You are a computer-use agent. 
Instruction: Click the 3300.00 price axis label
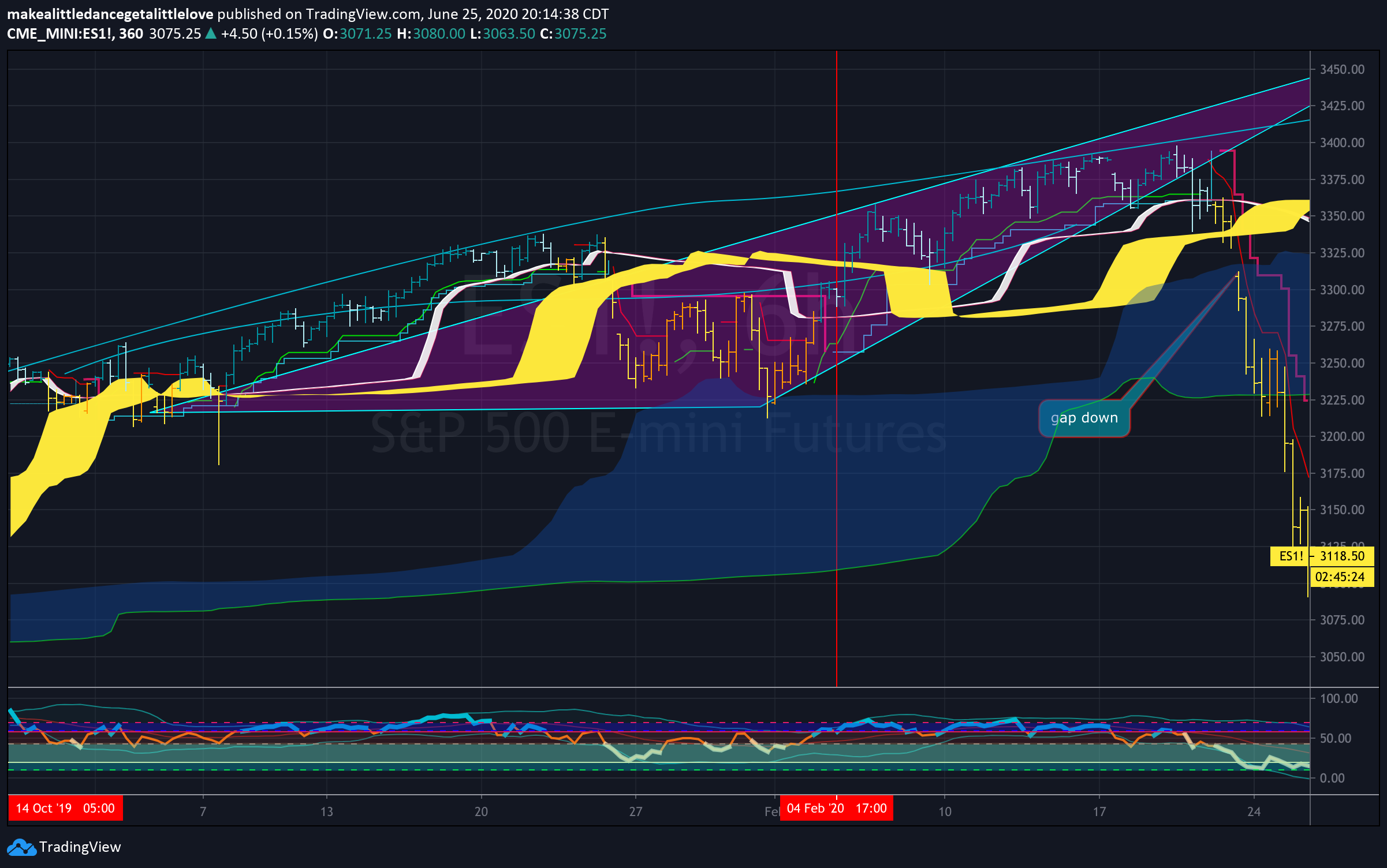1342,290
